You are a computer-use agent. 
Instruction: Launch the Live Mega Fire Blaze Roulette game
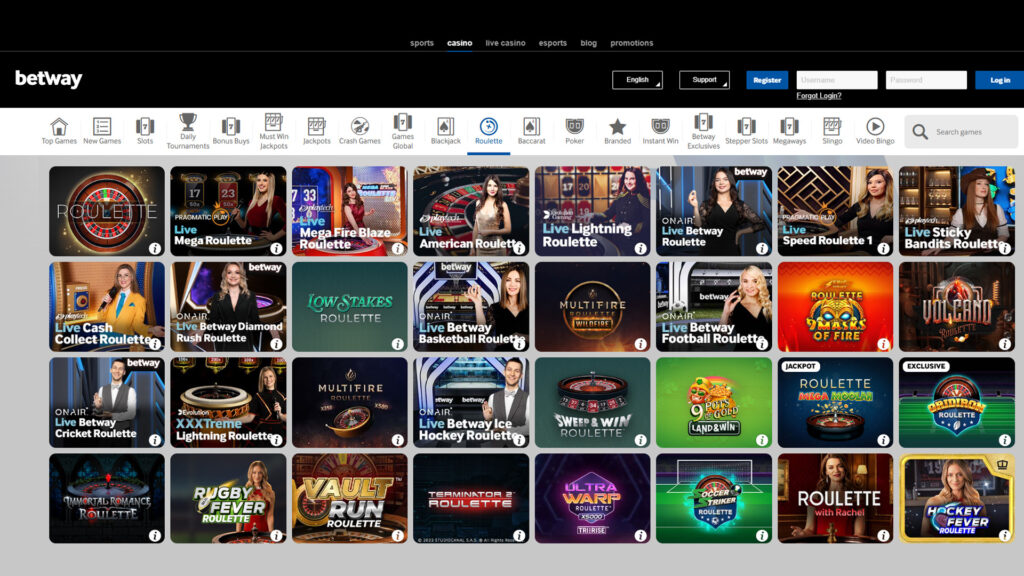click(349, 211)
